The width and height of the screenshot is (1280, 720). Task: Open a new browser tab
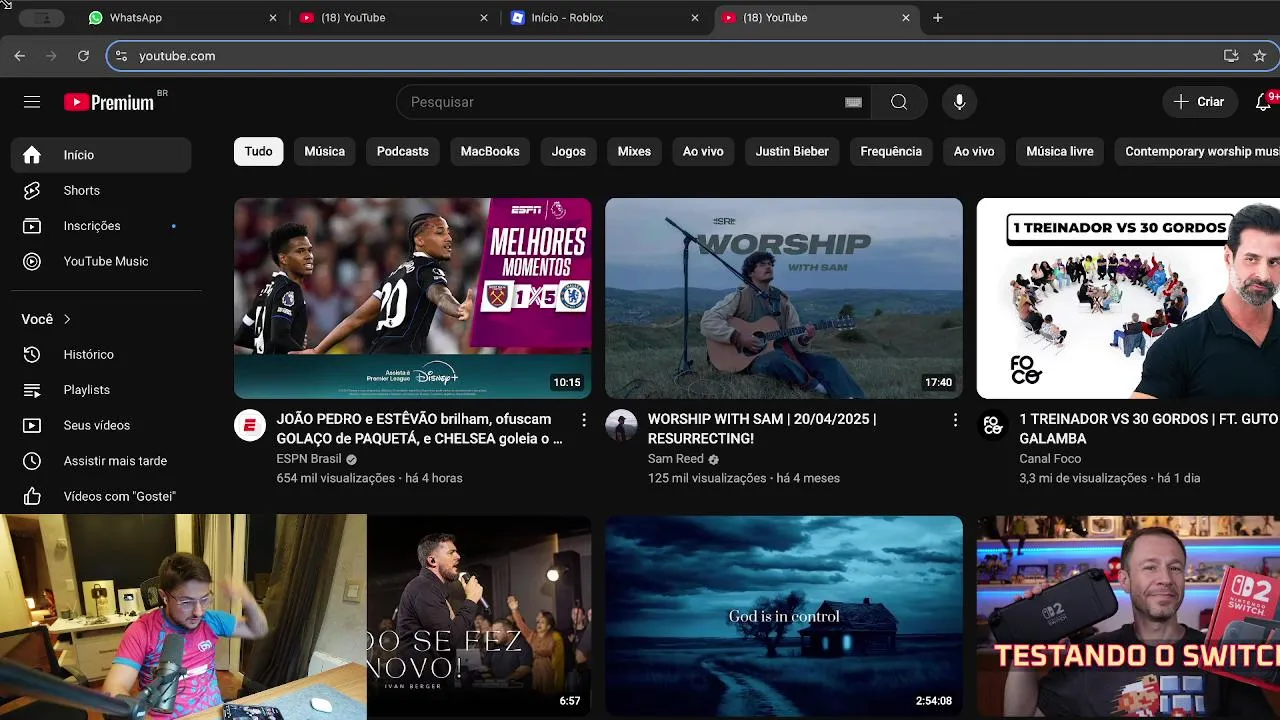[x=937, y=18]
